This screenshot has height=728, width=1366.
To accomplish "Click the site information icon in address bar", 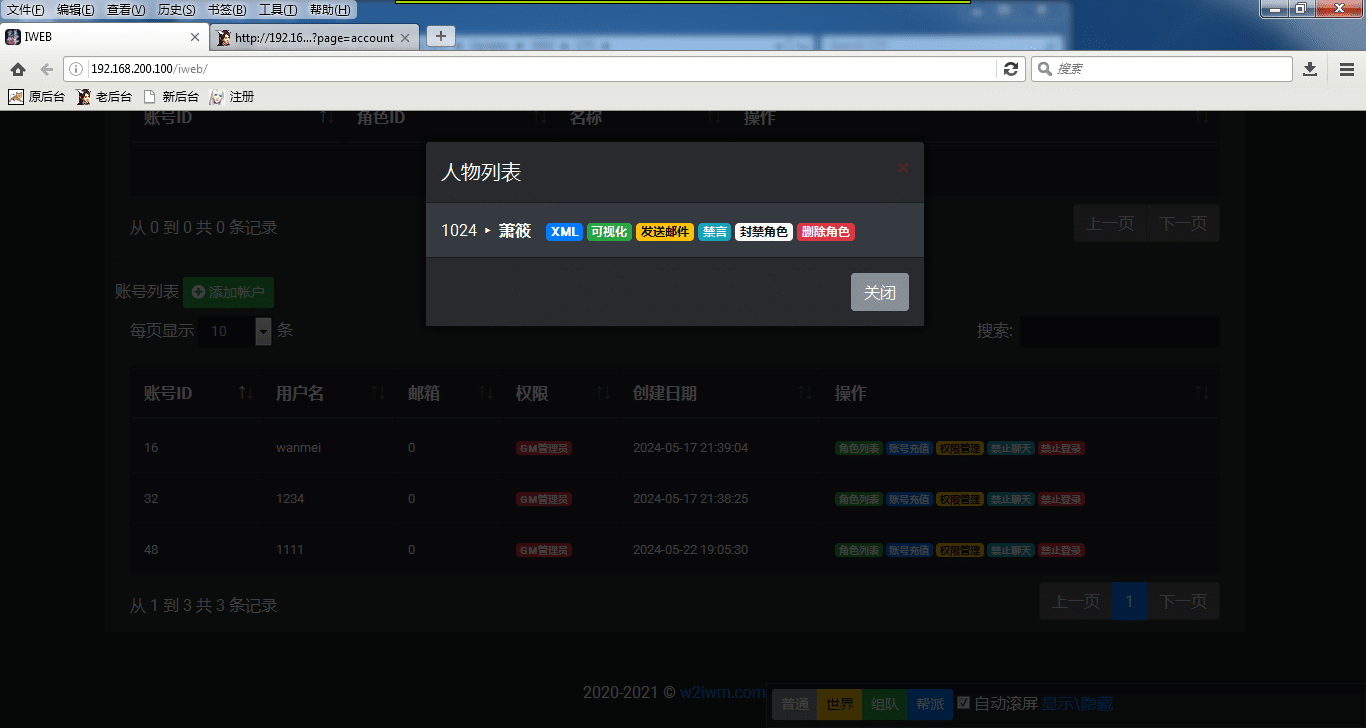I will coord(76,69).
